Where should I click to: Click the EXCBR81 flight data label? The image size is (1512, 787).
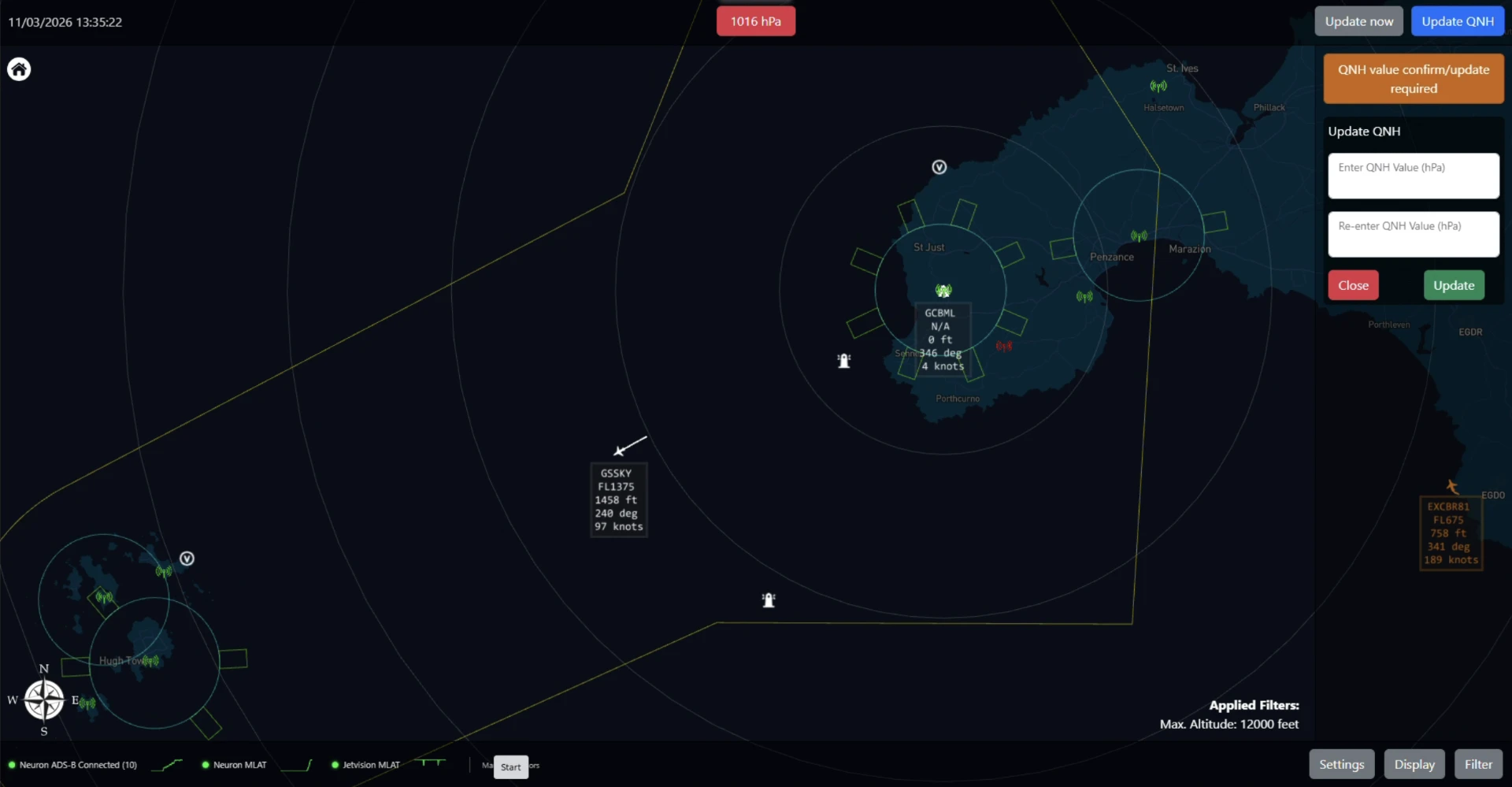tap(1451, 533)
